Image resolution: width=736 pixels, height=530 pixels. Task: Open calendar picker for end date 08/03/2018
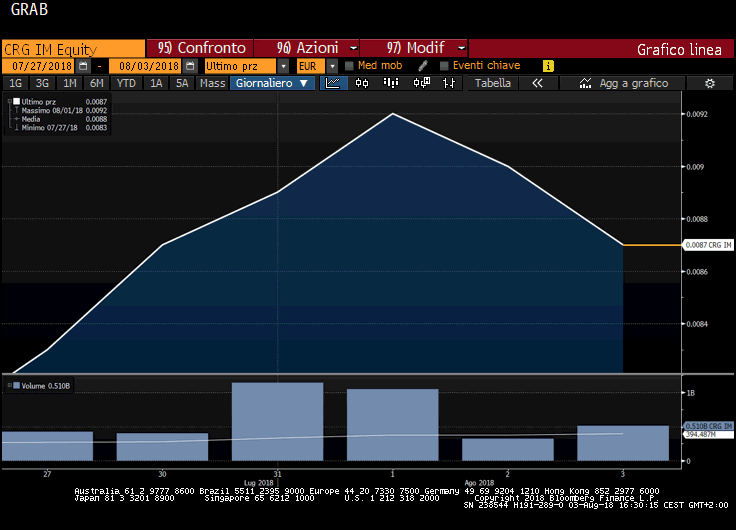coord(189,66)
